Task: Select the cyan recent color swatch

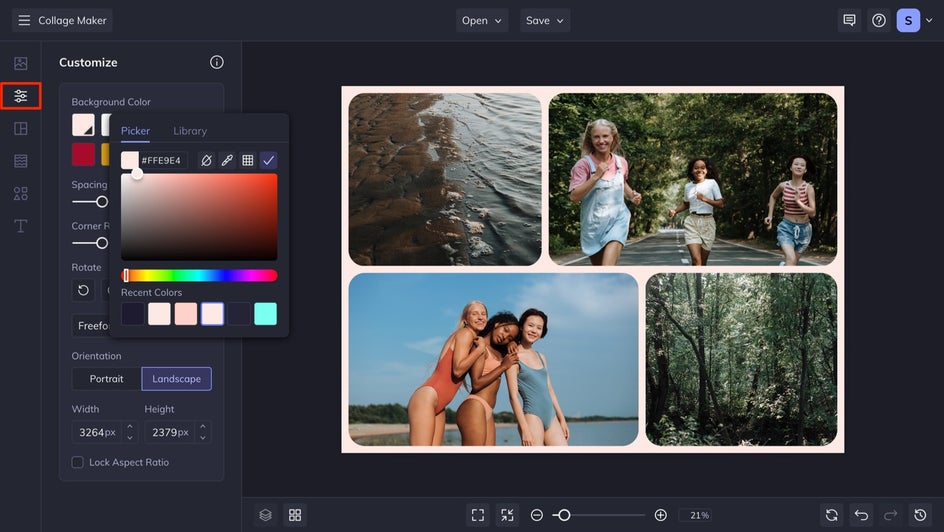Action: click(x=265, y=314)
